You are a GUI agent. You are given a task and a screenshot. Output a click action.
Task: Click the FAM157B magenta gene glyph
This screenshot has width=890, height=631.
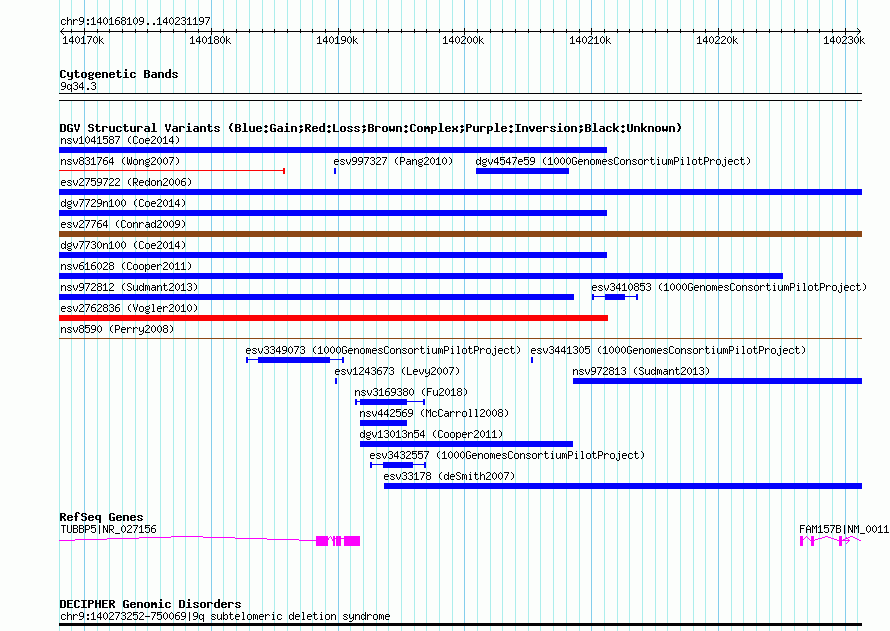pos(830,541)
